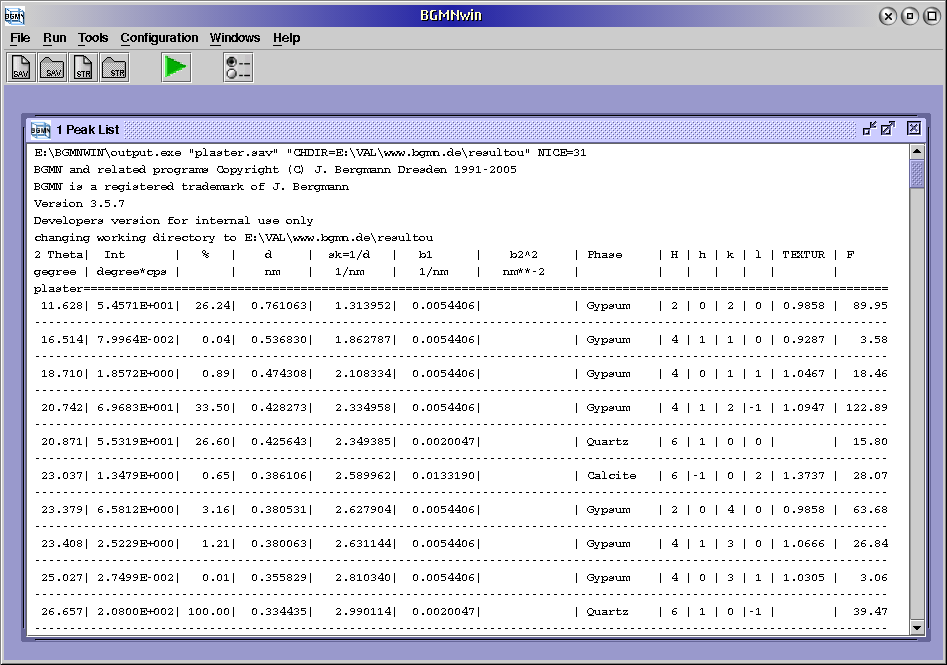Click the 2 Theta value "11.628"

62,306
